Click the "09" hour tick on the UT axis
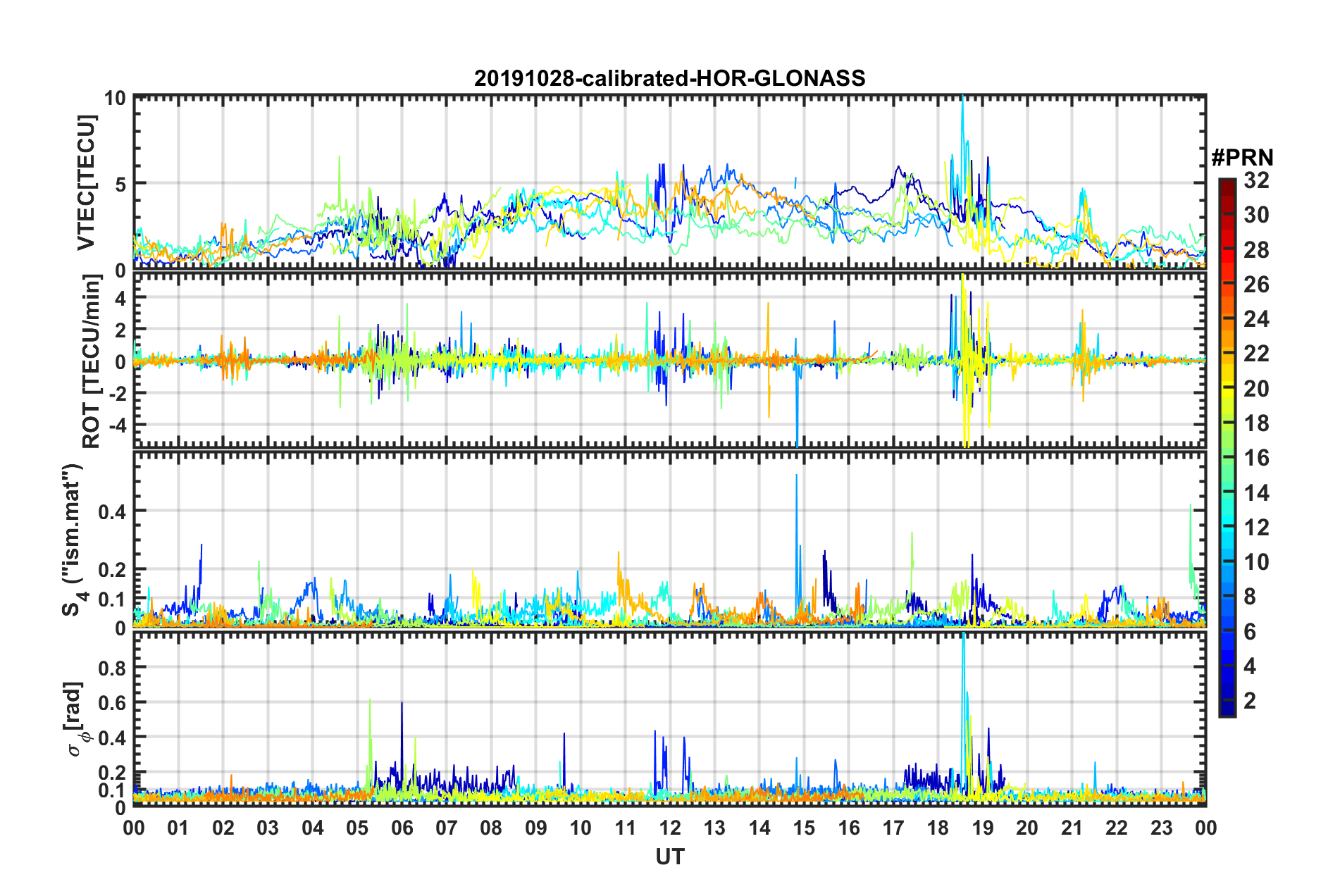 pos(536,828)
